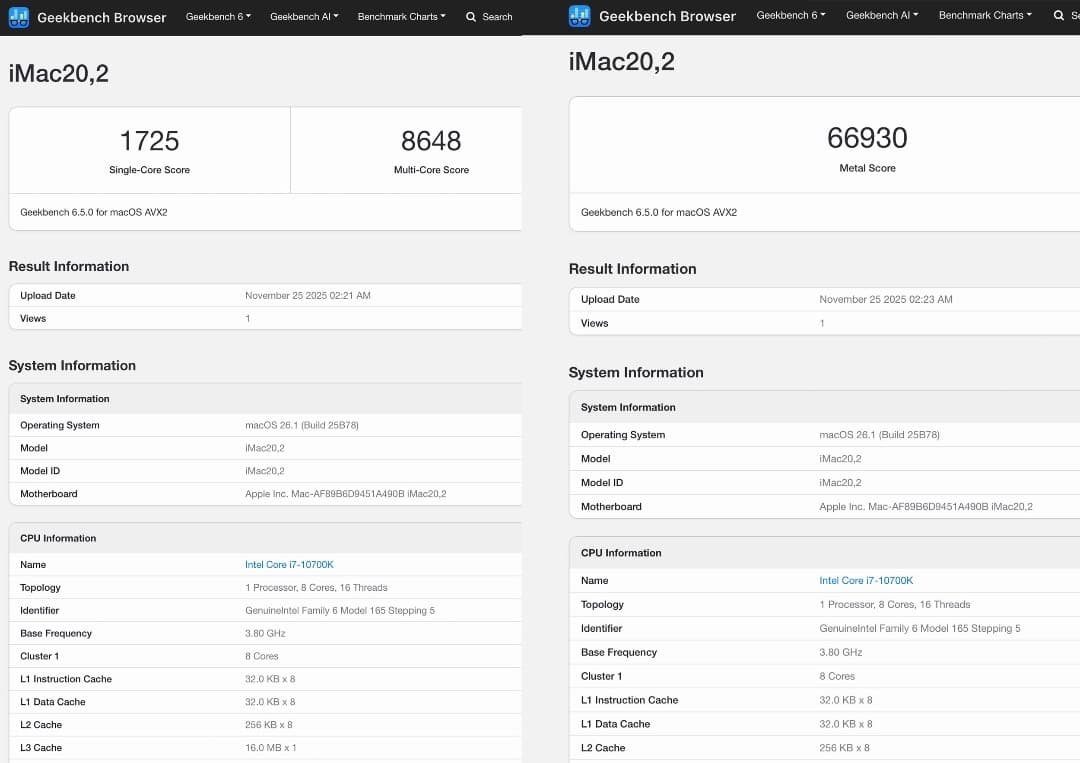Expand Benchmark Charts in the right window navbar
The image size is (1080, 763).
coord(984,15)
